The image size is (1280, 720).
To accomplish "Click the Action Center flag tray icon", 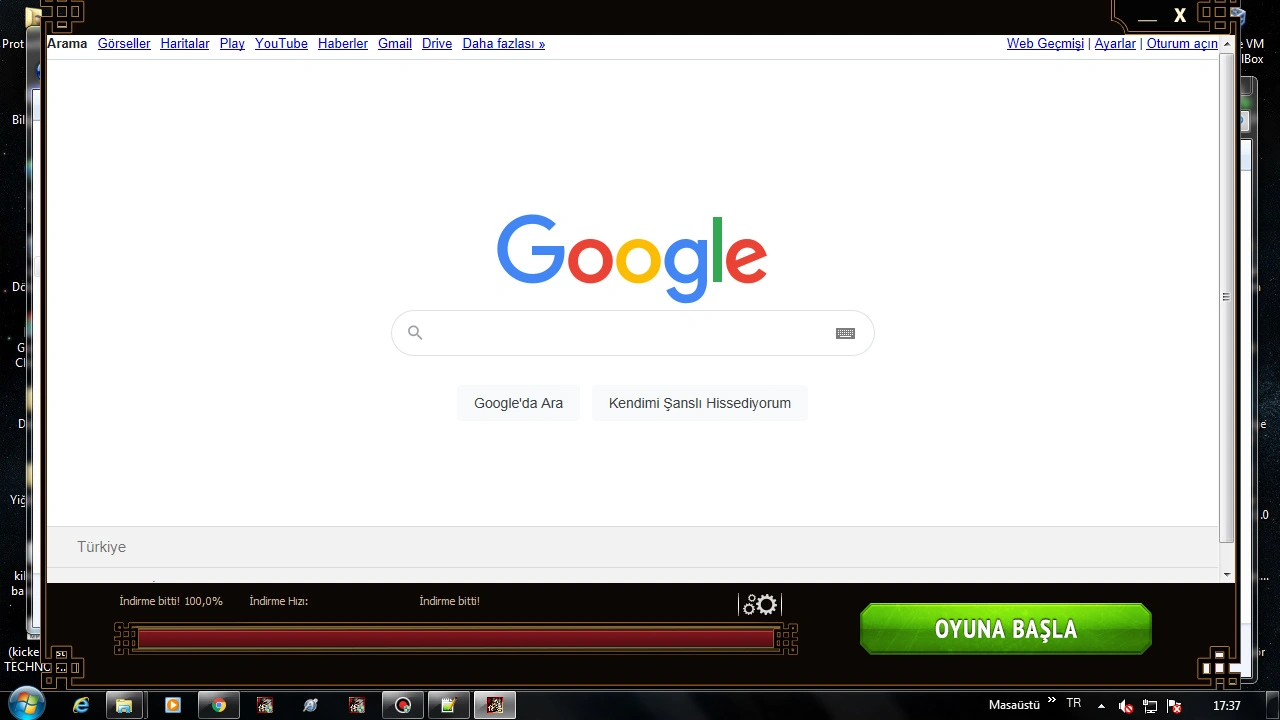I will (x=1174, y=706).
